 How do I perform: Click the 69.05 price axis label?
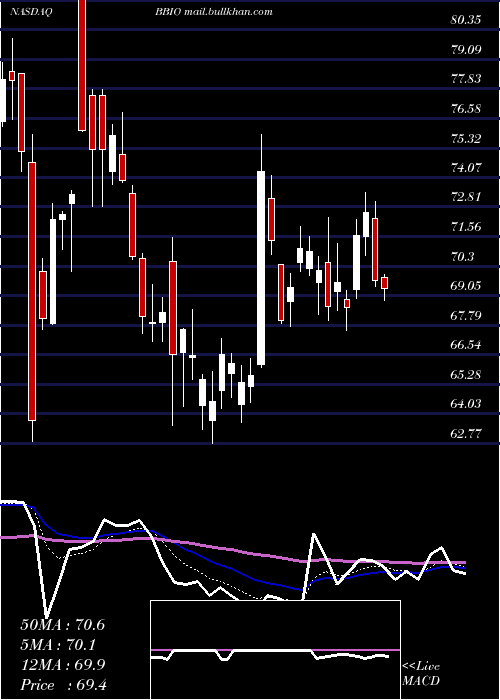click(466, 286)
